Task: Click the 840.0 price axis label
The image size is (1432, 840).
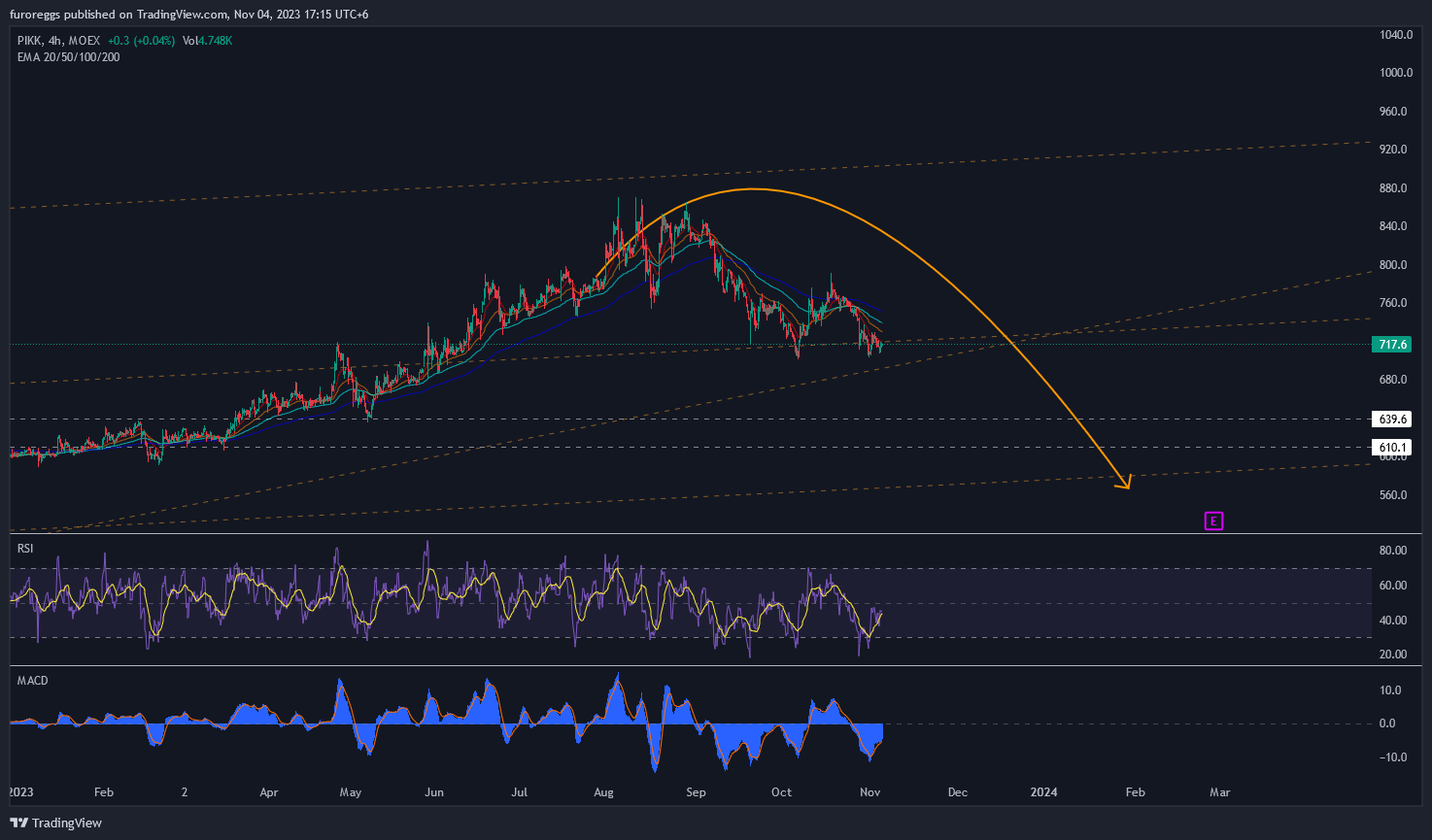Action: click(1393, 226)
